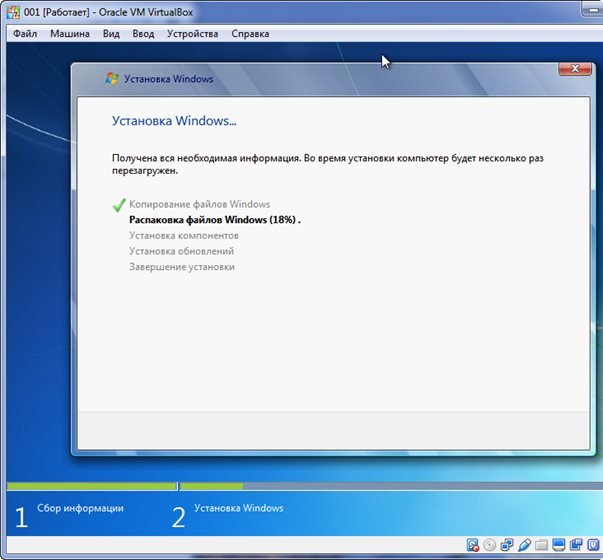Click the hard disk activity status icon
603x560 pixels.
(473, 545)
